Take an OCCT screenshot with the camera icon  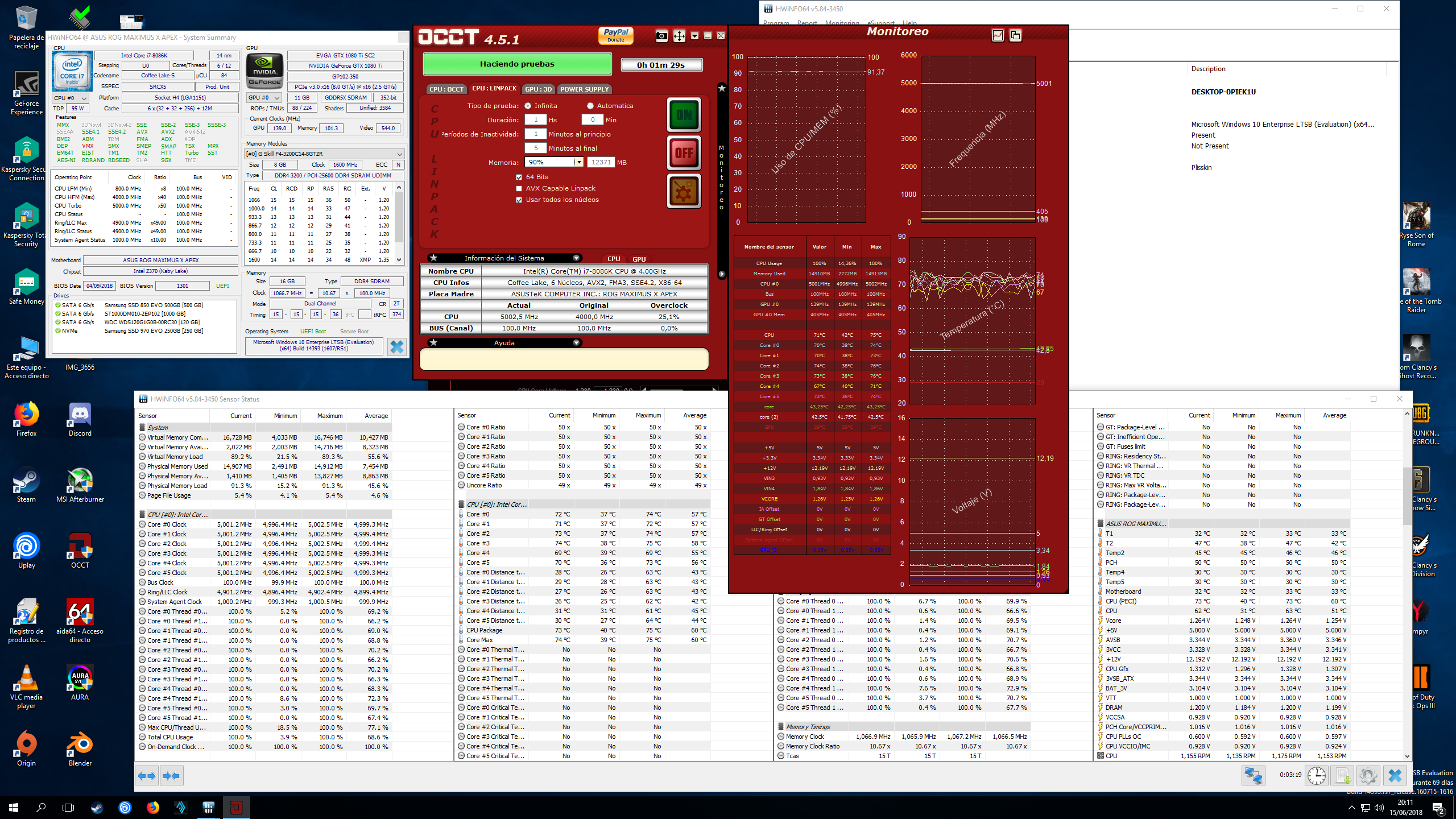661,36
